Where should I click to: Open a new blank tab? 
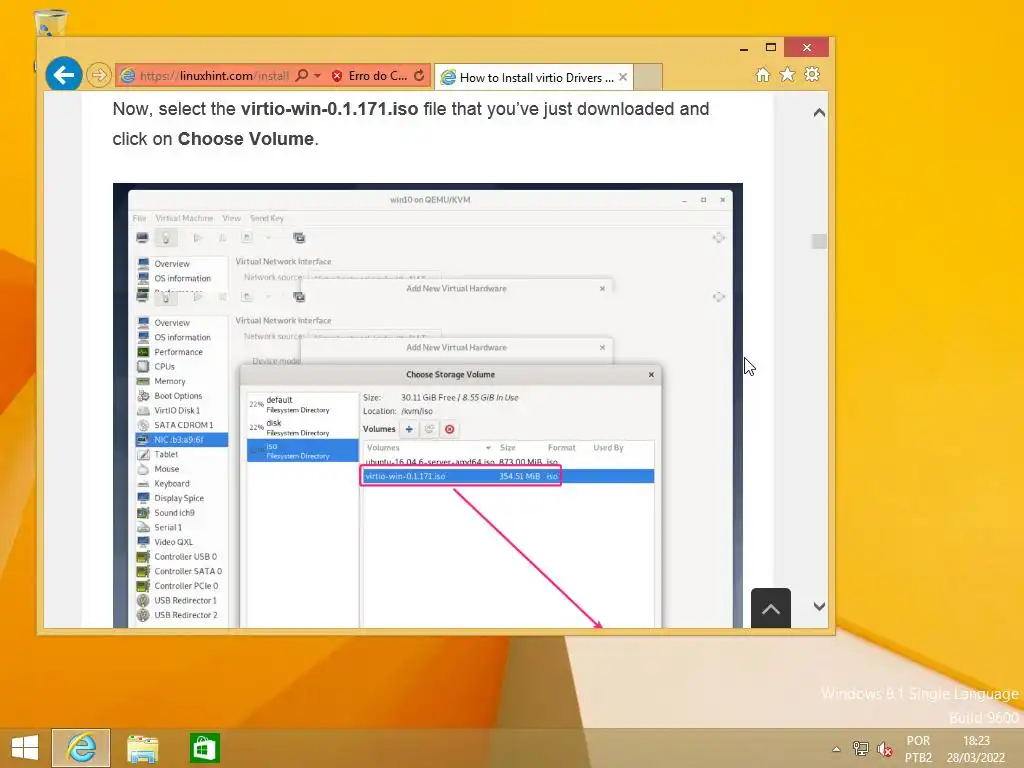[x=648, y=77]
